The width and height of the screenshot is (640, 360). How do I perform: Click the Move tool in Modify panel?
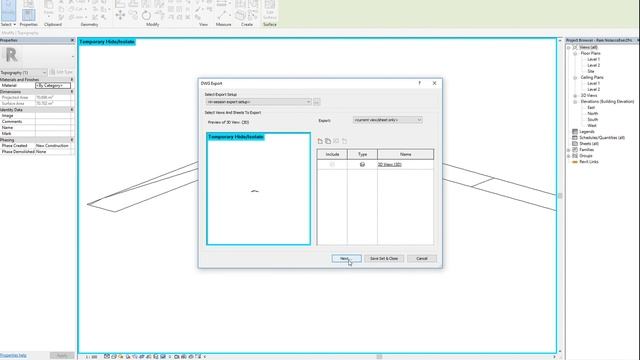click(x=120, y=16)
